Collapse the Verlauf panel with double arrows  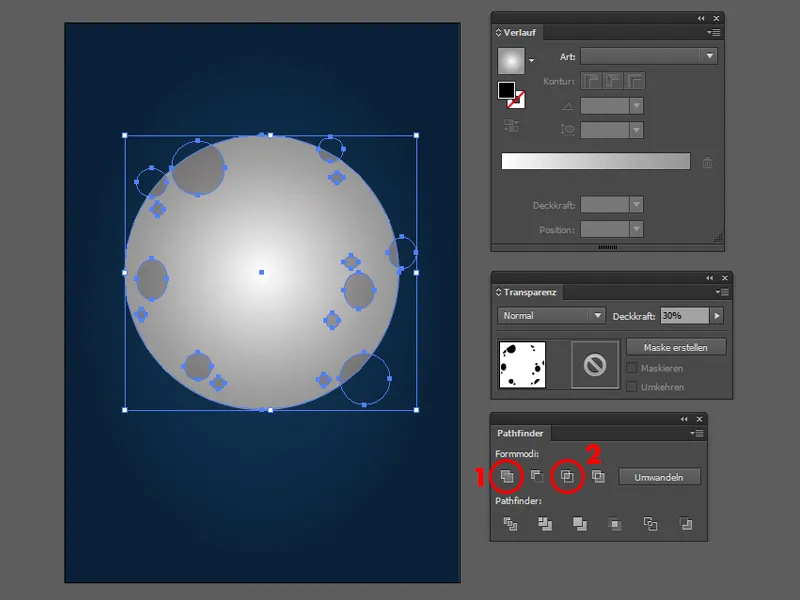(x=701, y=18)
